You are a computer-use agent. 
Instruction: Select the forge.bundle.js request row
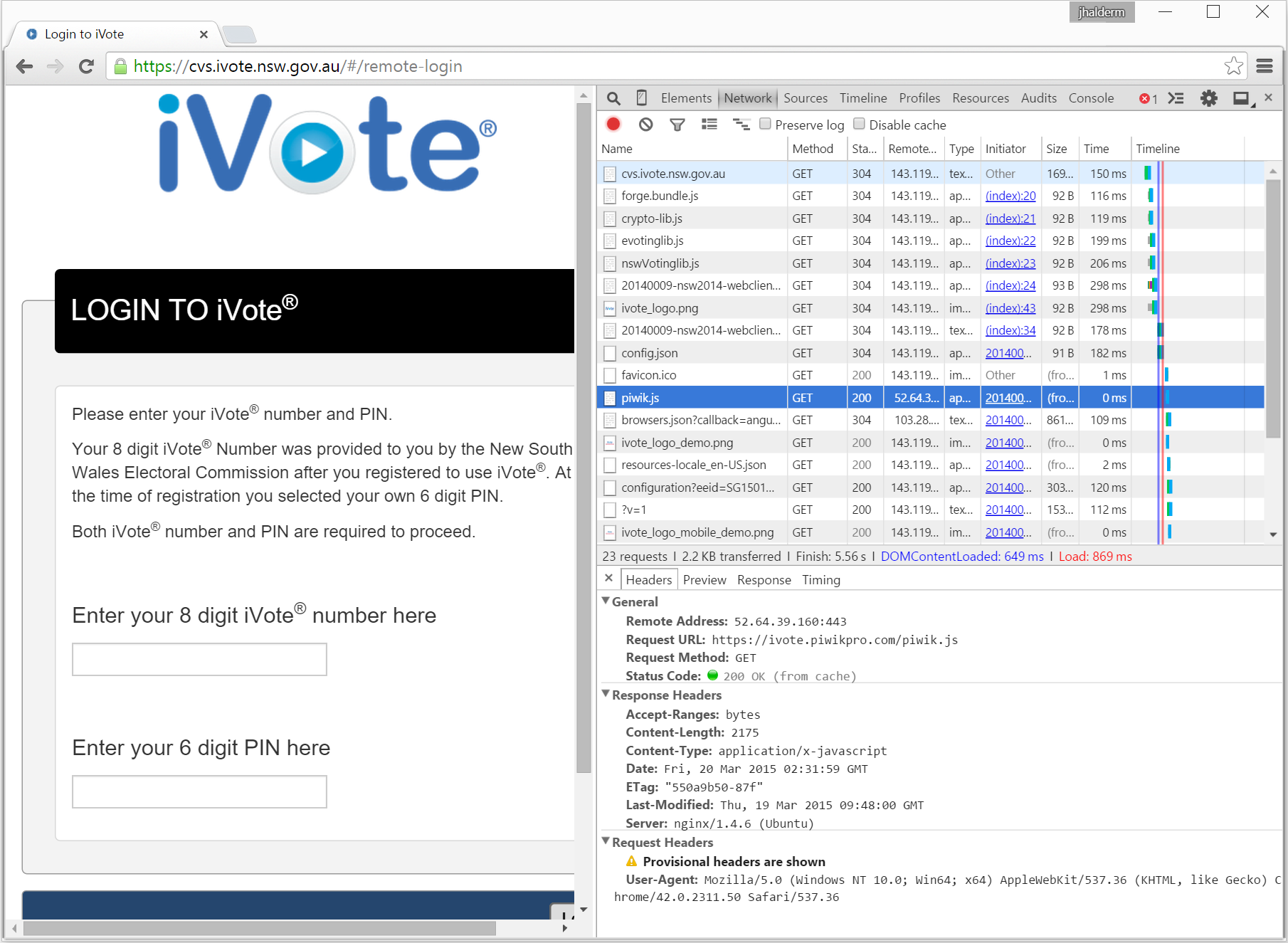click(931, 196)
